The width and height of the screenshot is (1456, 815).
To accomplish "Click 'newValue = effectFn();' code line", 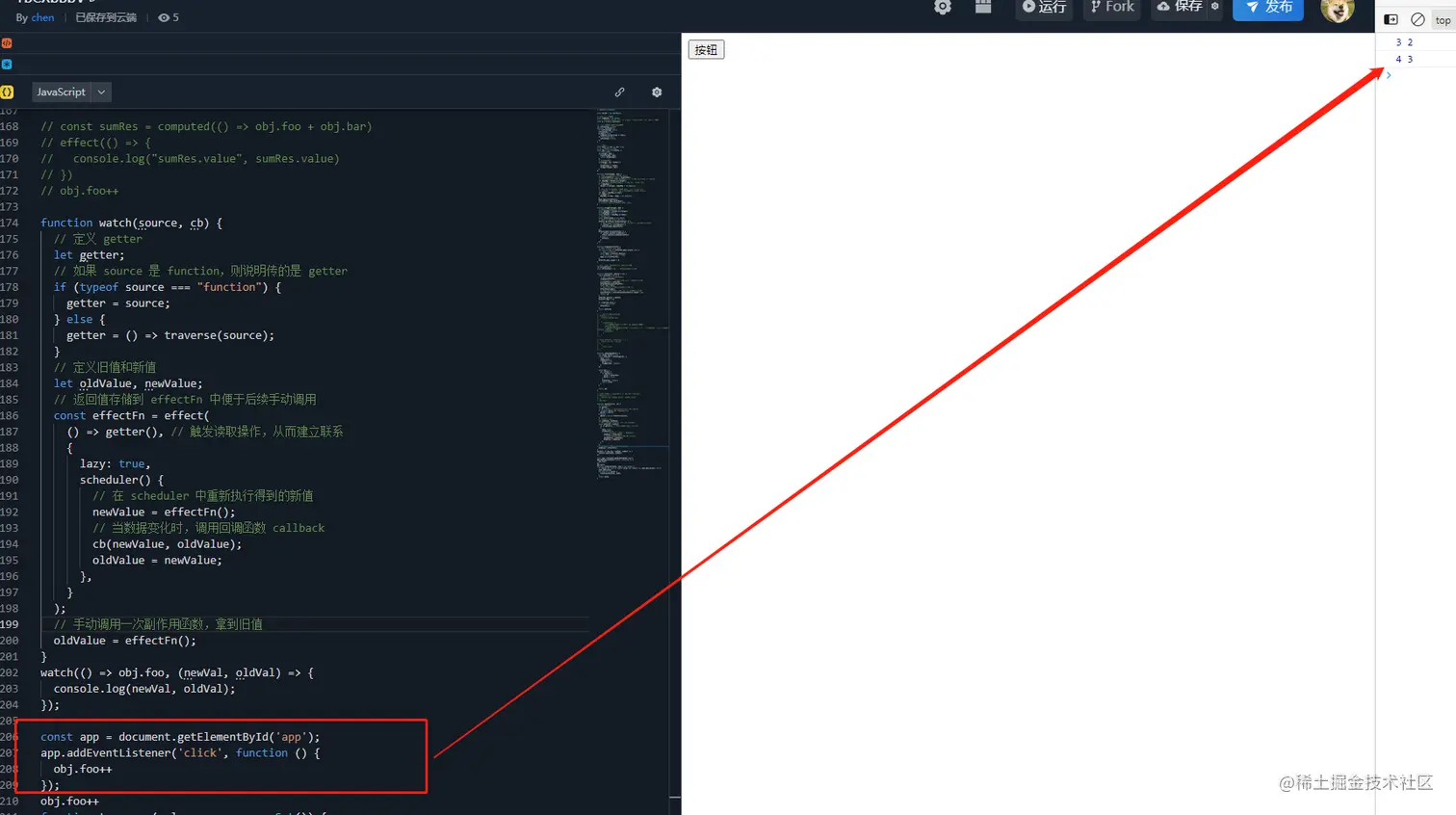I will coord(164,513).
